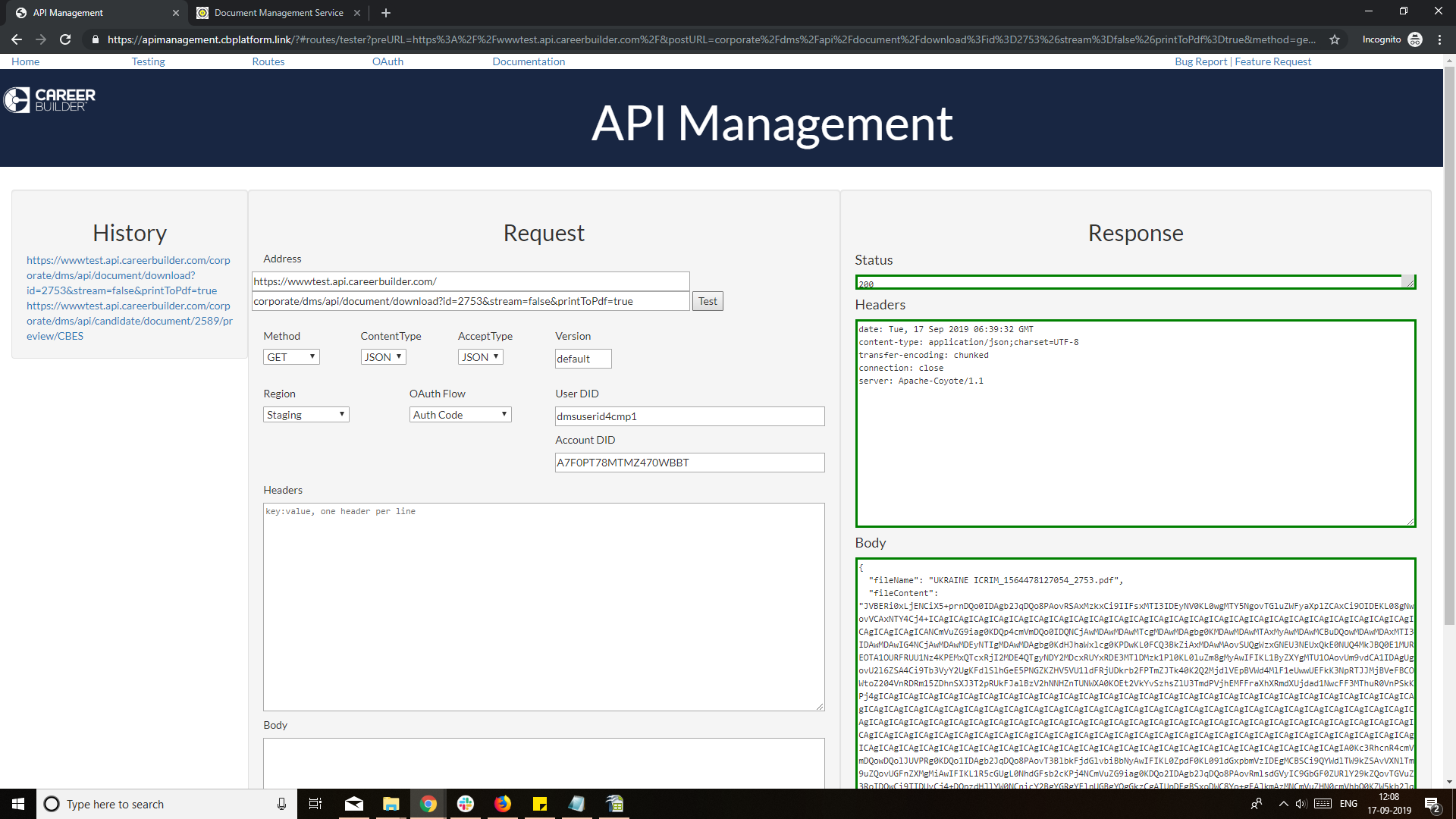Screen dimensions: 1456x819
Task: Open the ContentType dropdown
Action: (x=383, y=357)
